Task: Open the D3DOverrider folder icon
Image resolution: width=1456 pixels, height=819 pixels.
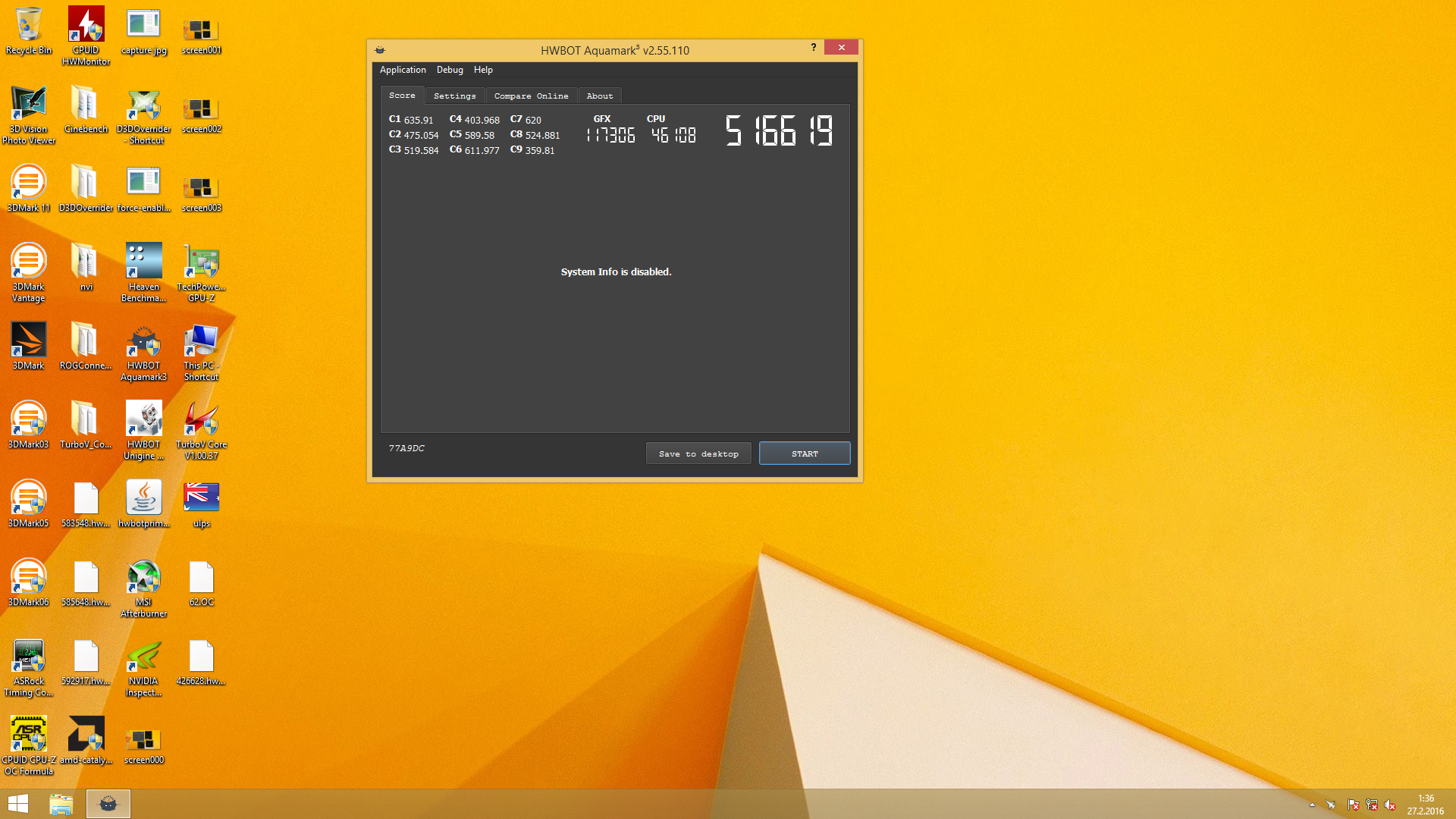Action: point(86,189)
